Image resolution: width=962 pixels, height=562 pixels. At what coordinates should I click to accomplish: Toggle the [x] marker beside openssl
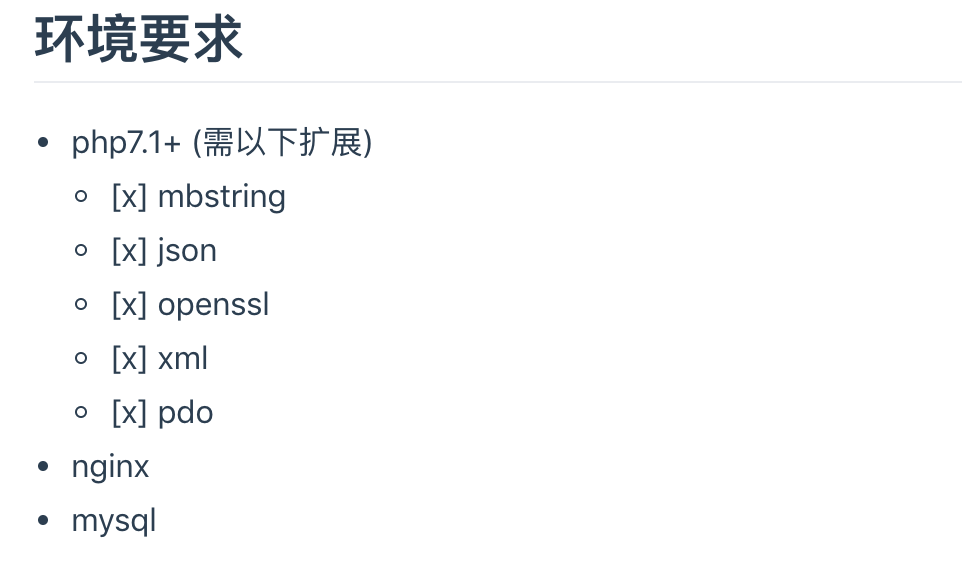pyautogui.click(x=129, y=305)
